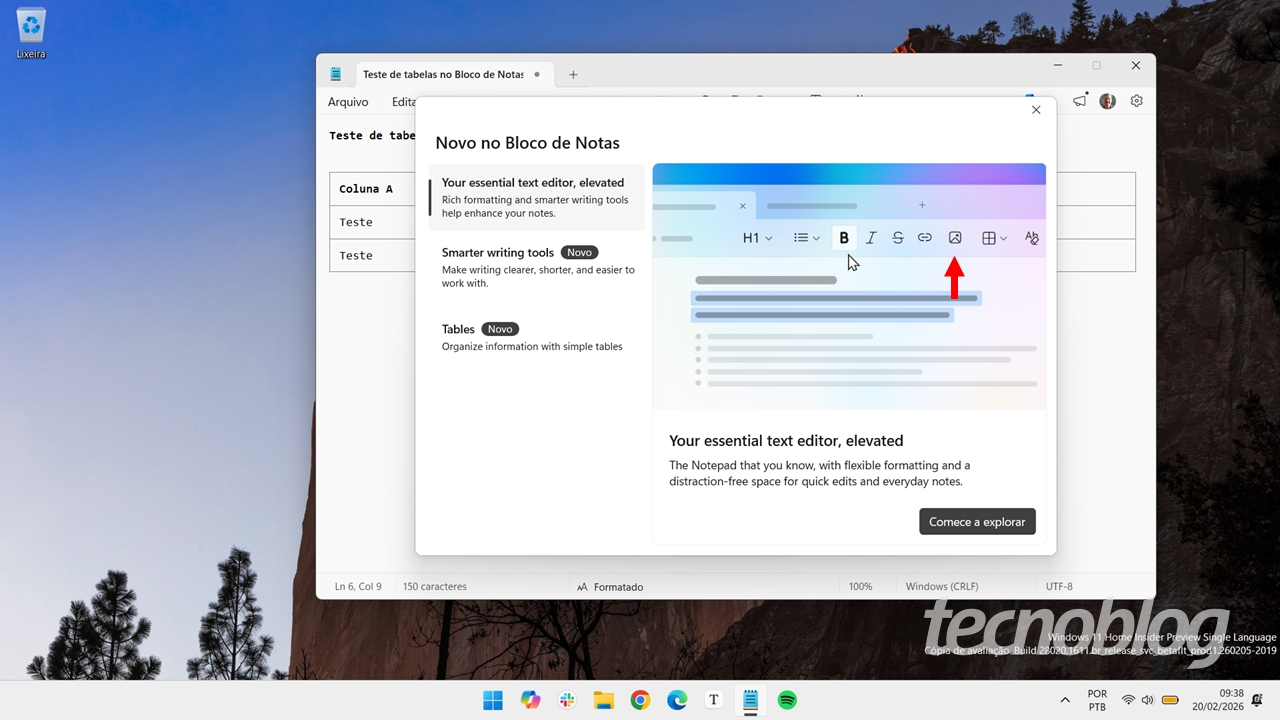Select the Teste de tabelas document tab
The height and width of the screenshot is (720, 1280).
442,75
